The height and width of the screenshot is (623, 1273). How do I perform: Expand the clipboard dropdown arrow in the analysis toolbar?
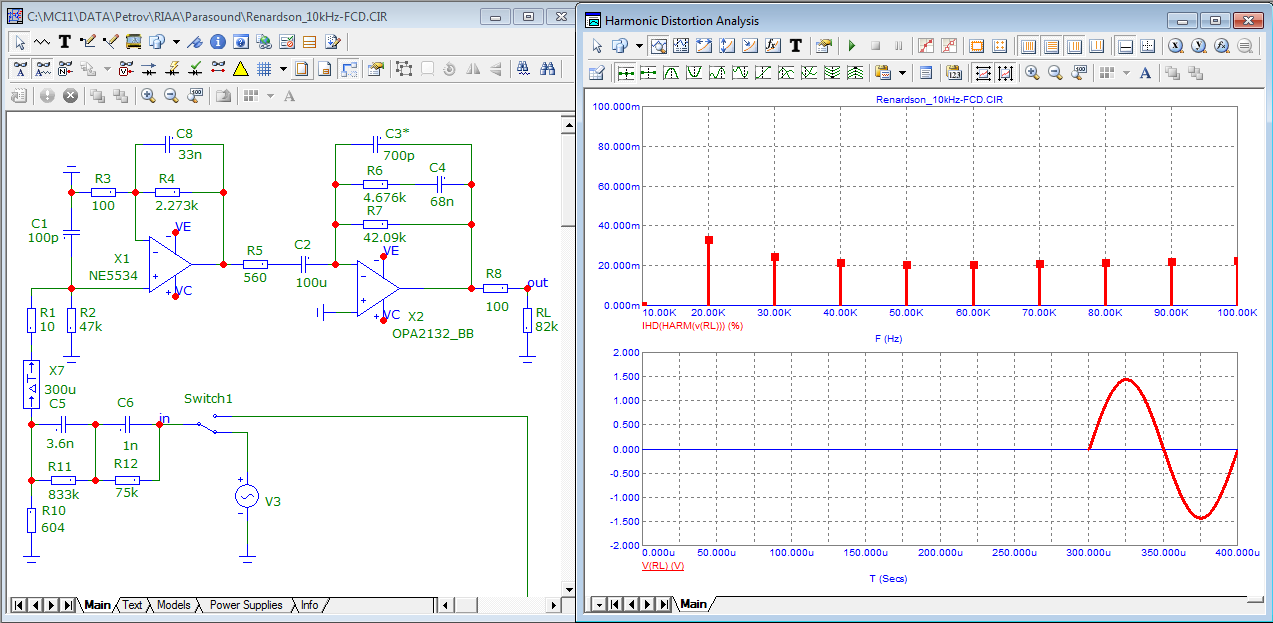point(903,73)
